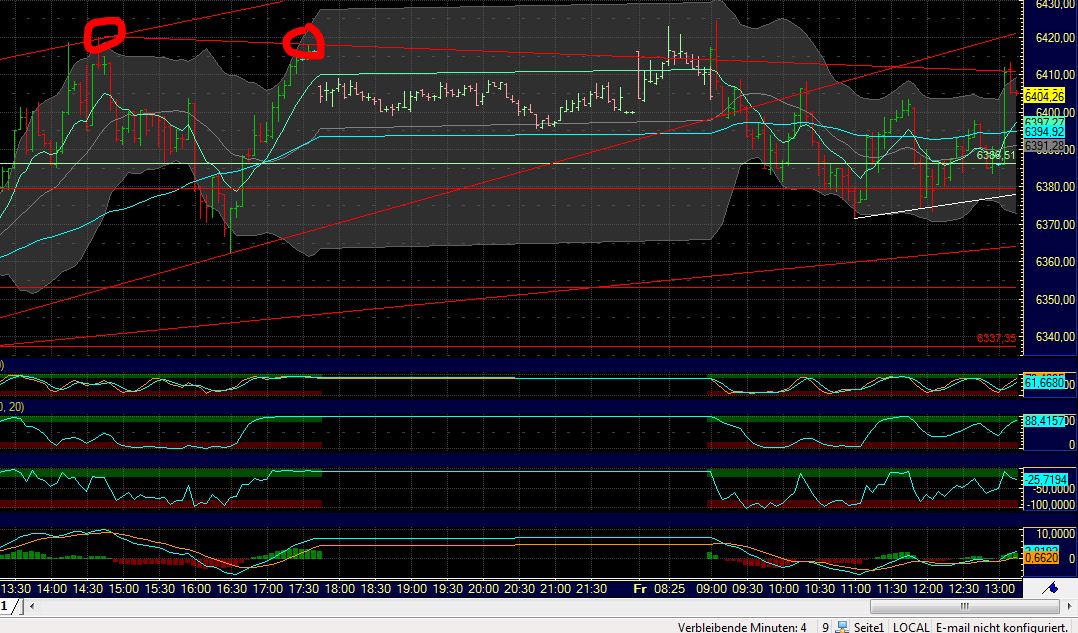Click the blue pin icon above the scrollbar

coord(1051,589)
